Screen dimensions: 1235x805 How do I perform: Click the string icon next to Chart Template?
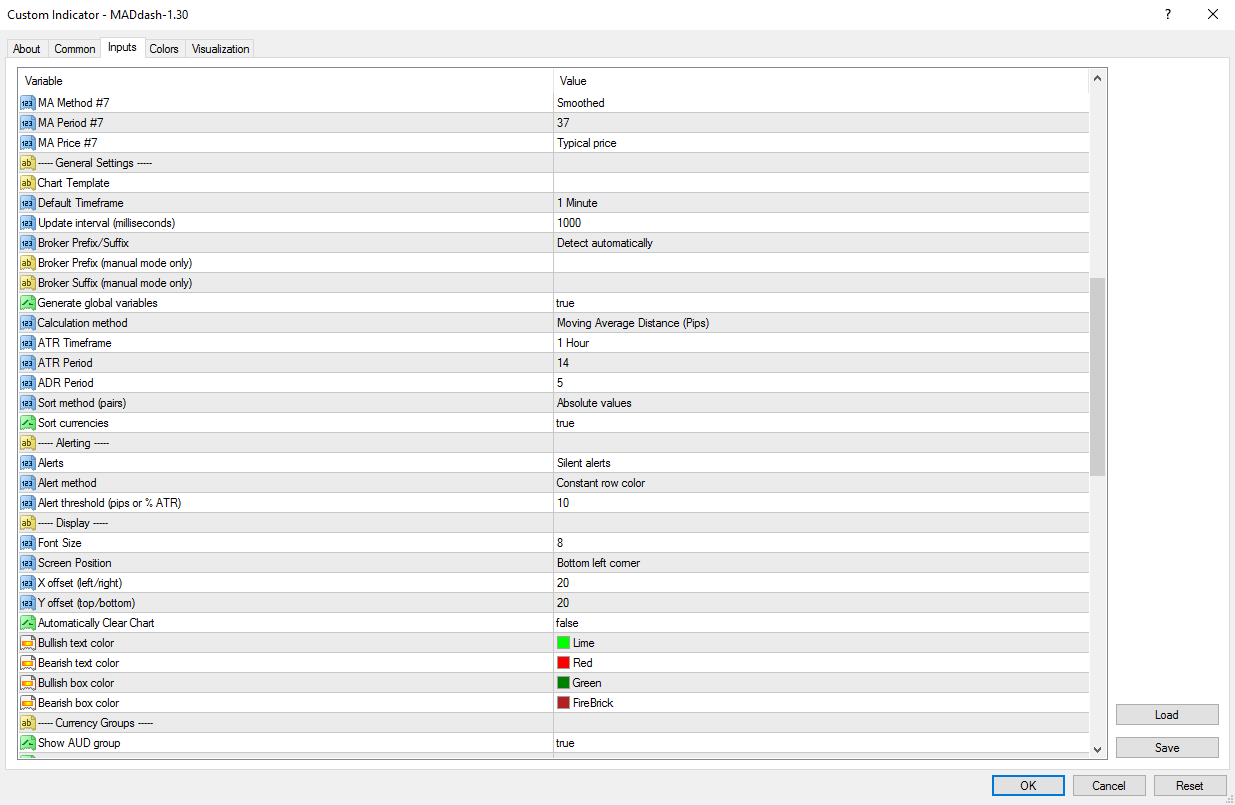[27, 183]
